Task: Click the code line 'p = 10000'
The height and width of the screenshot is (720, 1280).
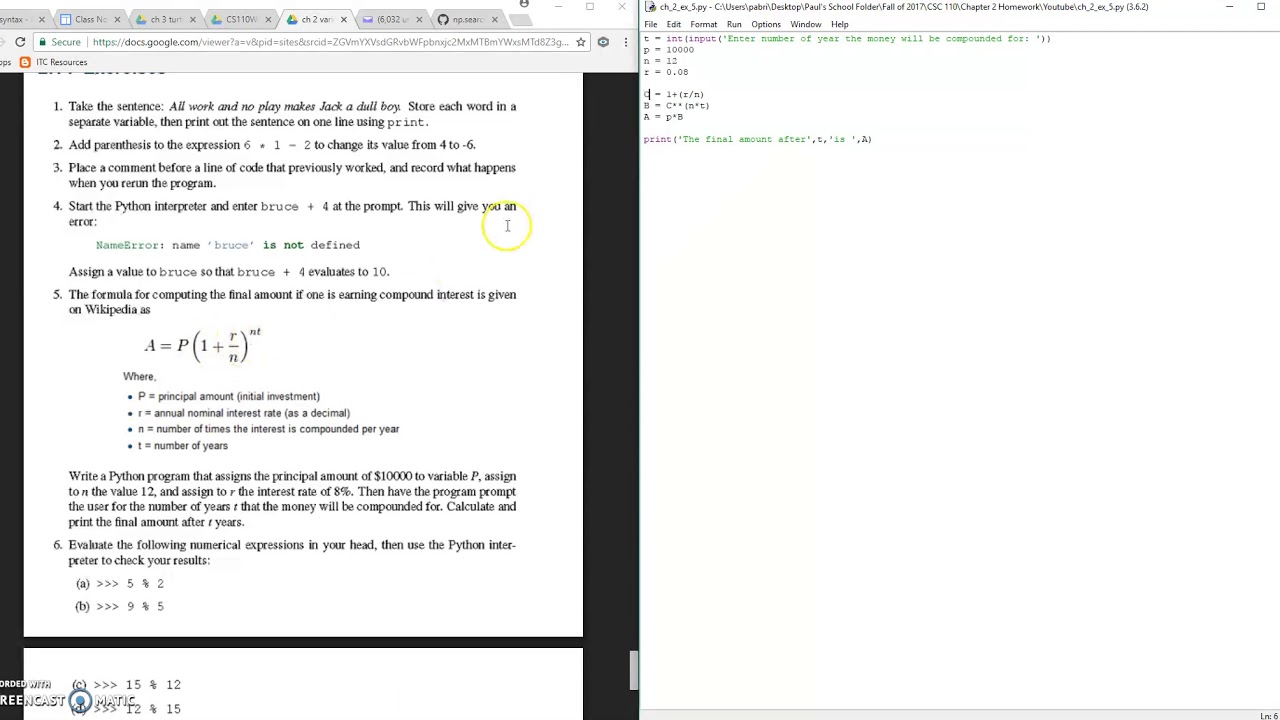Action: click(x=668, y=50)
